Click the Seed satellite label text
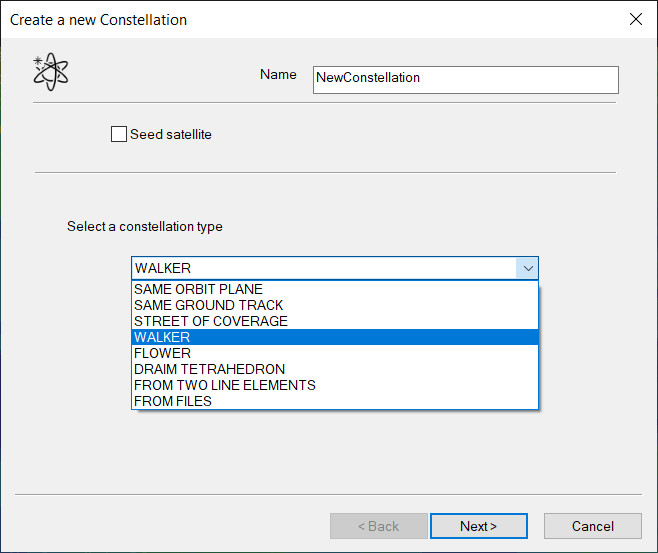 pos(171,134)
